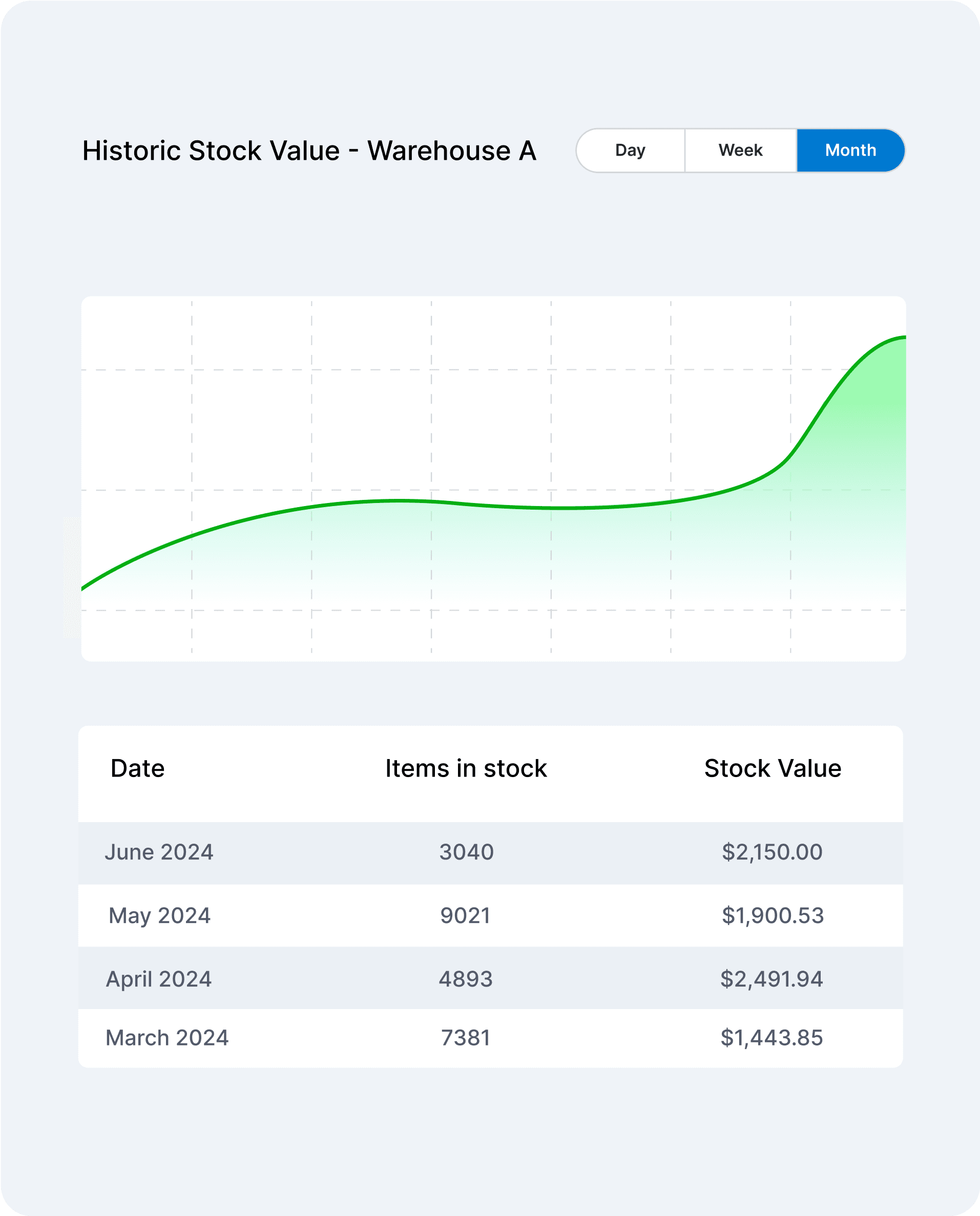Select the April 2024 date cell

click(159, 978)
